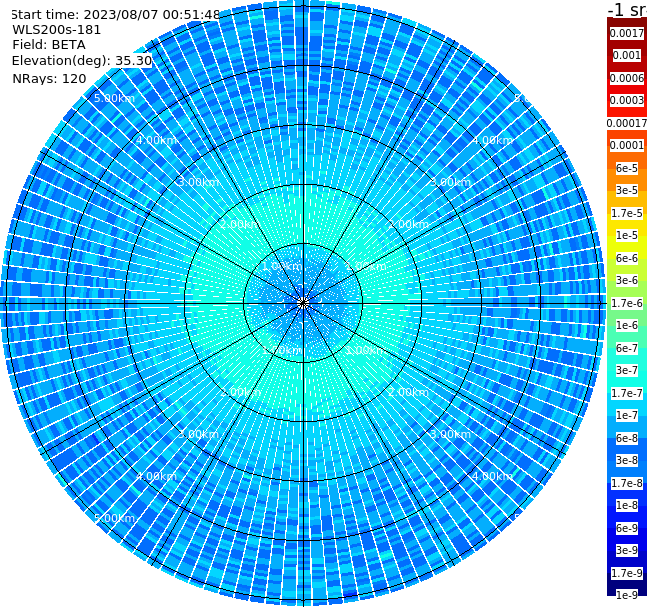Pick the 4.00km ring label in lower-right quadrant
Viewport: 647px width, 607px height.
coord(493,476)
